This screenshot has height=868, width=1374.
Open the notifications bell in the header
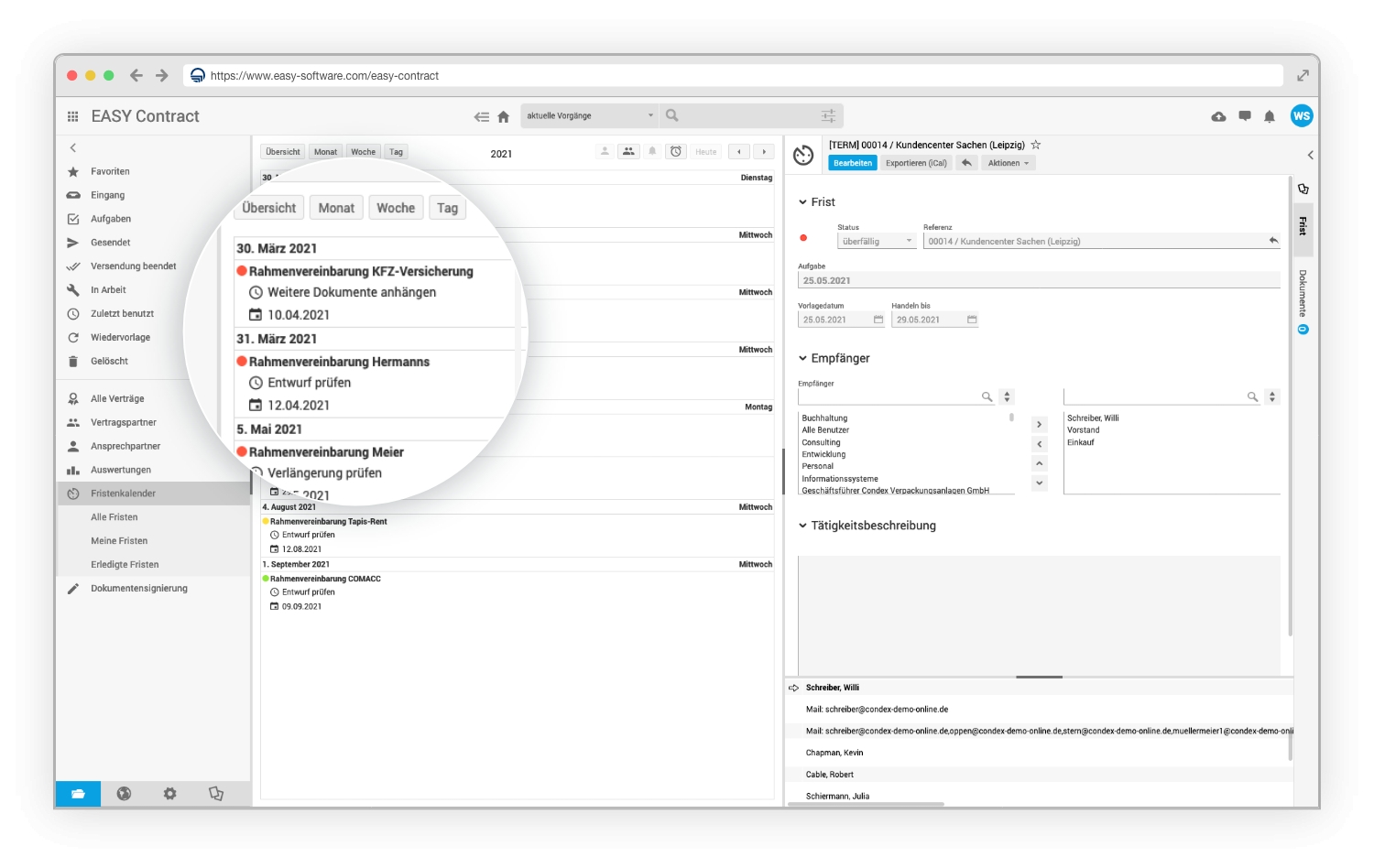click(x=1270, y=116)
